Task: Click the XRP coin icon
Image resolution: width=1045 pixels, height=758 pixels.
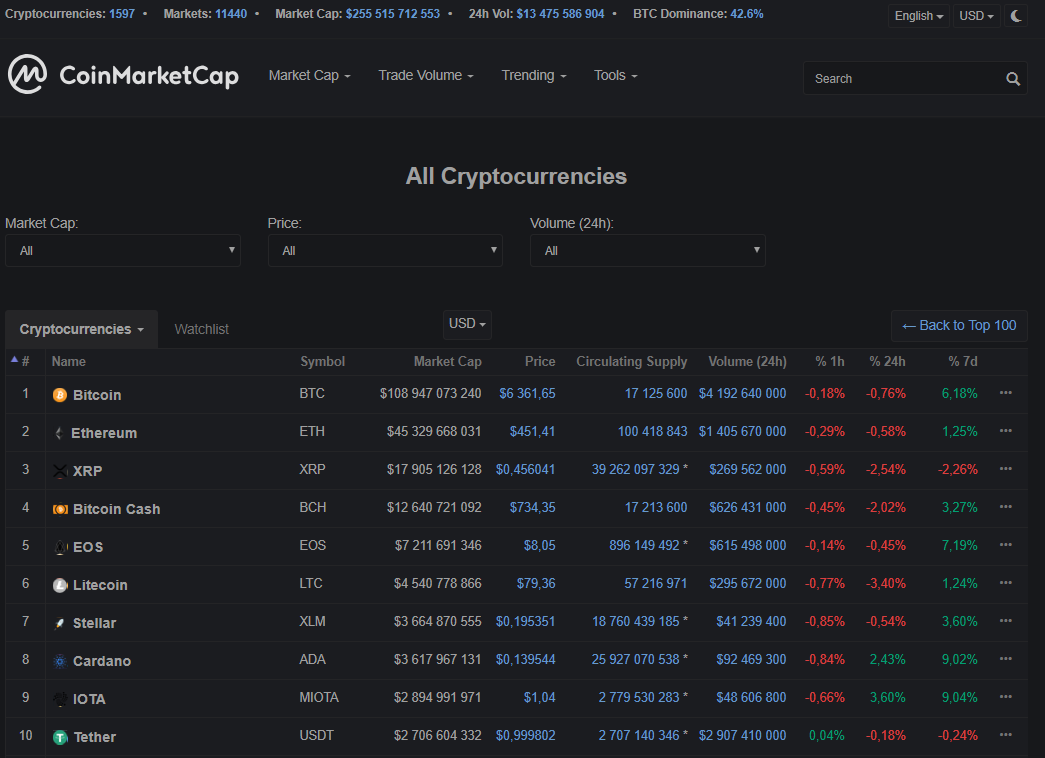Action: coord(60,471)
